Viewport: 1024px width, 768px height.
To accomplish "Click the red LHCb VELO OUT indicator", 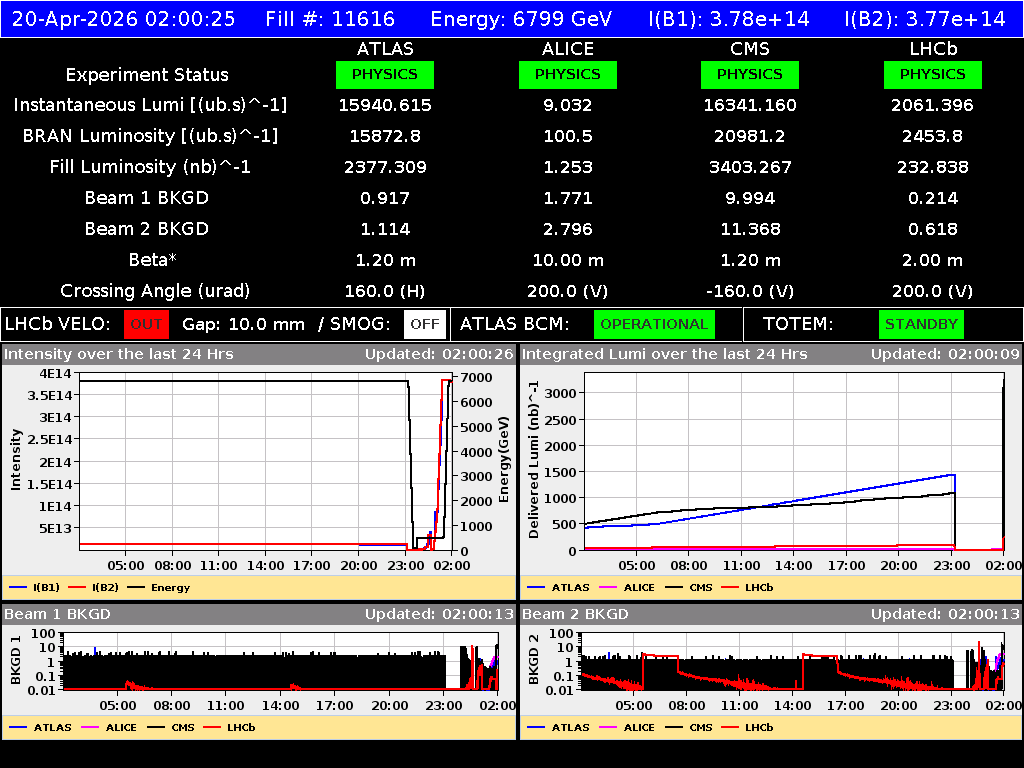I will pos(146,325).
